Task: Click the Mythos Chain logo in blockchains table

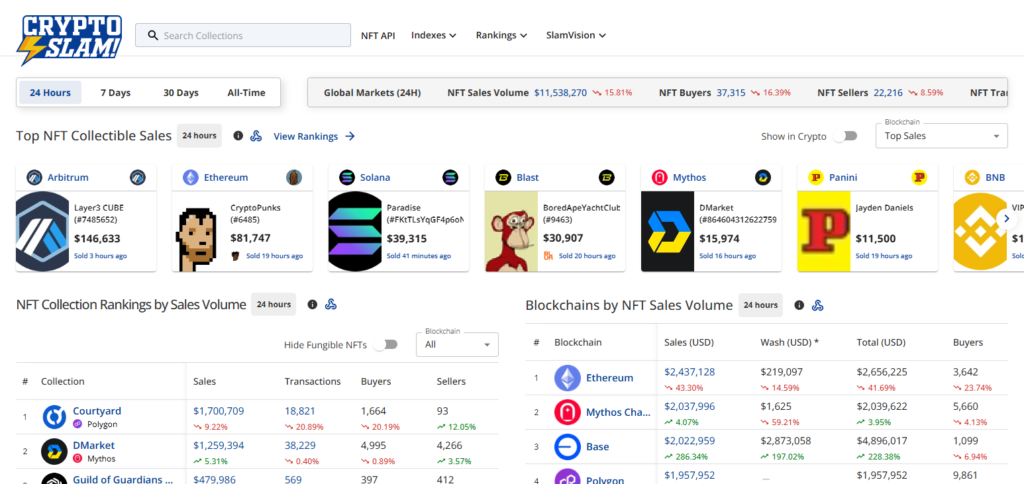Action: [568, 413]
